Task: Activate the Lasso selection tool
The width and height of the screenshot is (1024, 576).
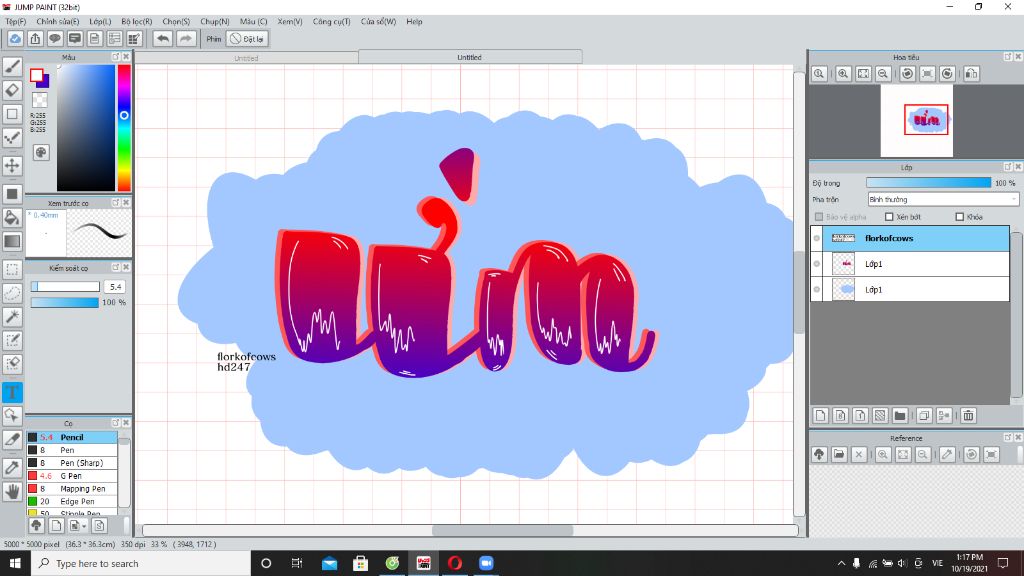Action: (12, 293)
